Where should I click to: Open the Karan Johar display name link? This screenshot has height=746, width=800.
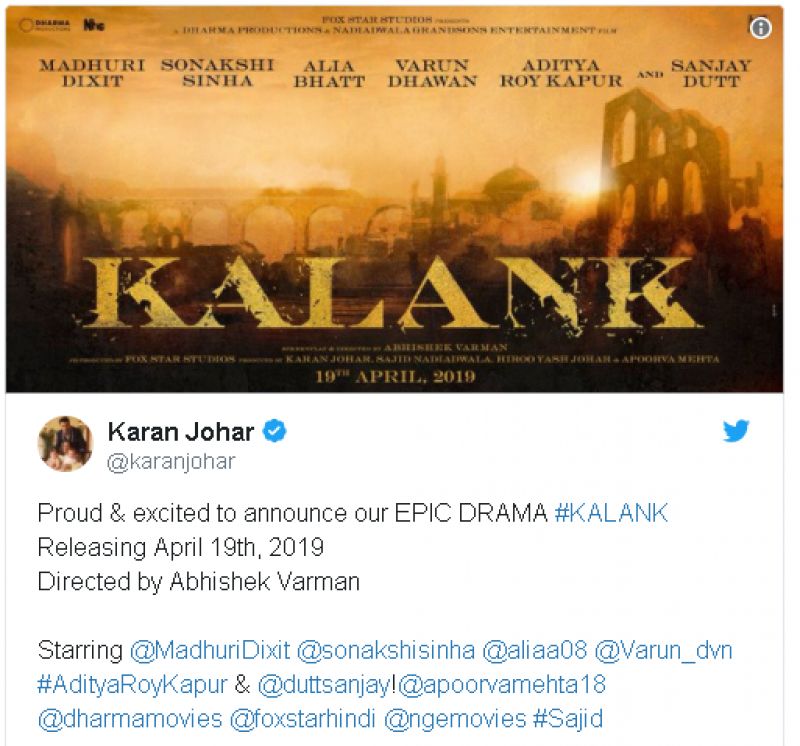(181, 432)
